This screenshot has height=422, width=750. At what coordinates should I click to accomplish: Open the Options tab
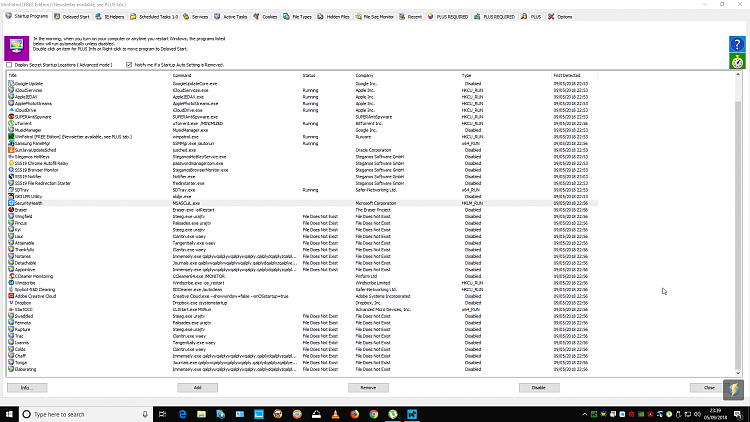coord(560,17)
